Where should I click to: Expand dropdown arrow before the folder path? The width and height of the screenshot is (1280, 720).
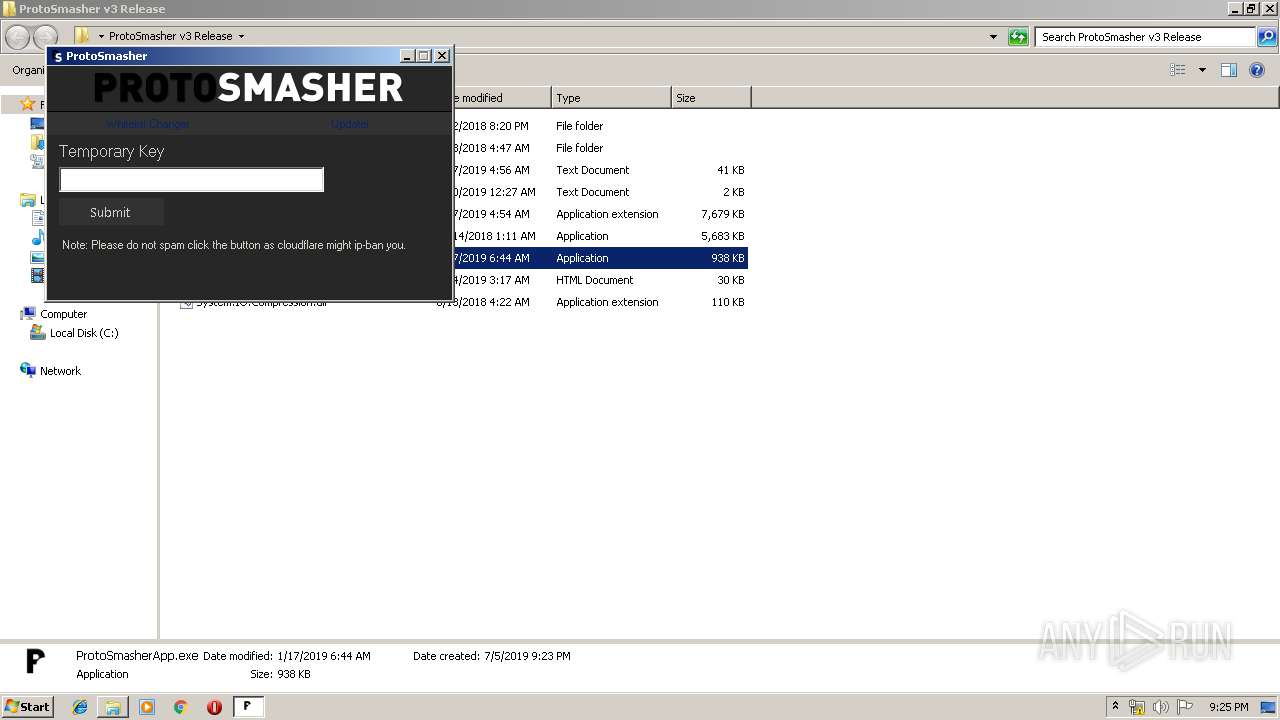101,36
